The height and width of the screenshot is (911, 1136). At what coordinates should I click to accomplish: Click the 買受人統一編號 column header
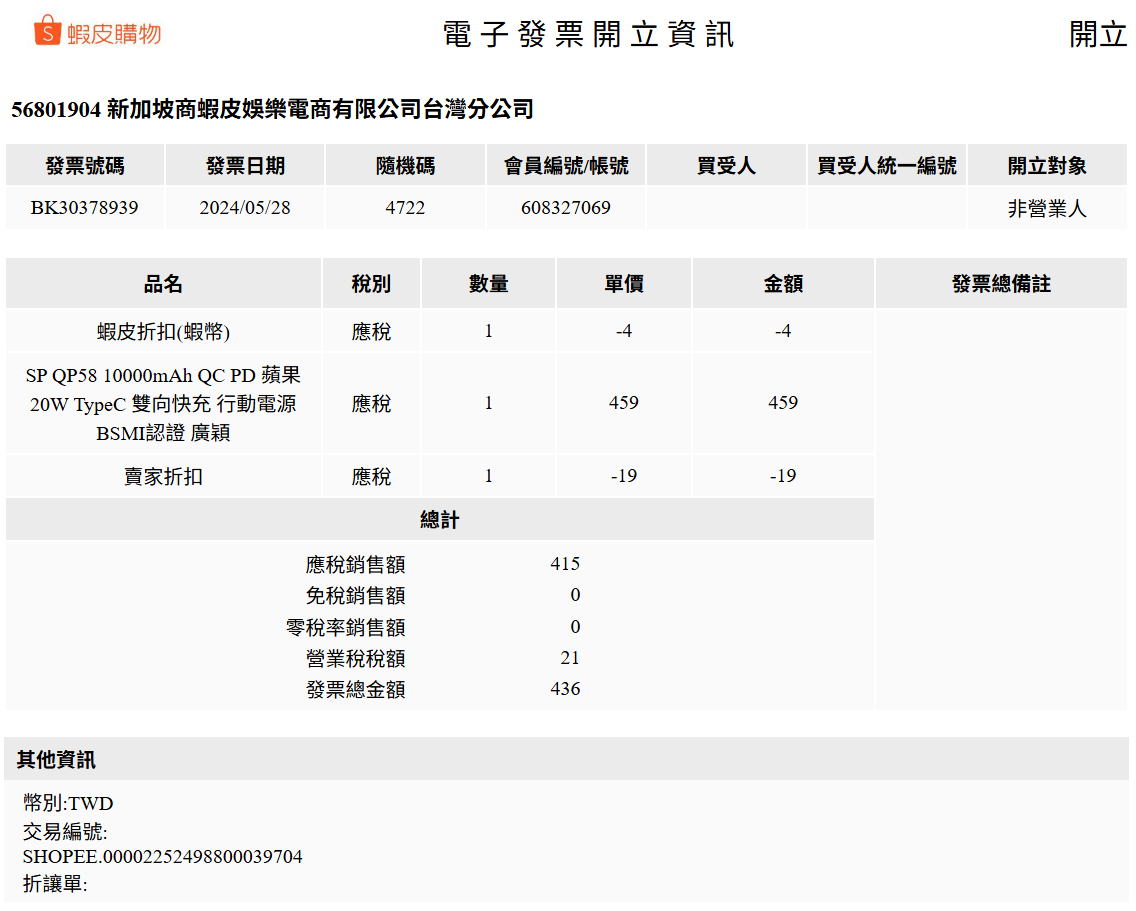click(x=886, y=166)
